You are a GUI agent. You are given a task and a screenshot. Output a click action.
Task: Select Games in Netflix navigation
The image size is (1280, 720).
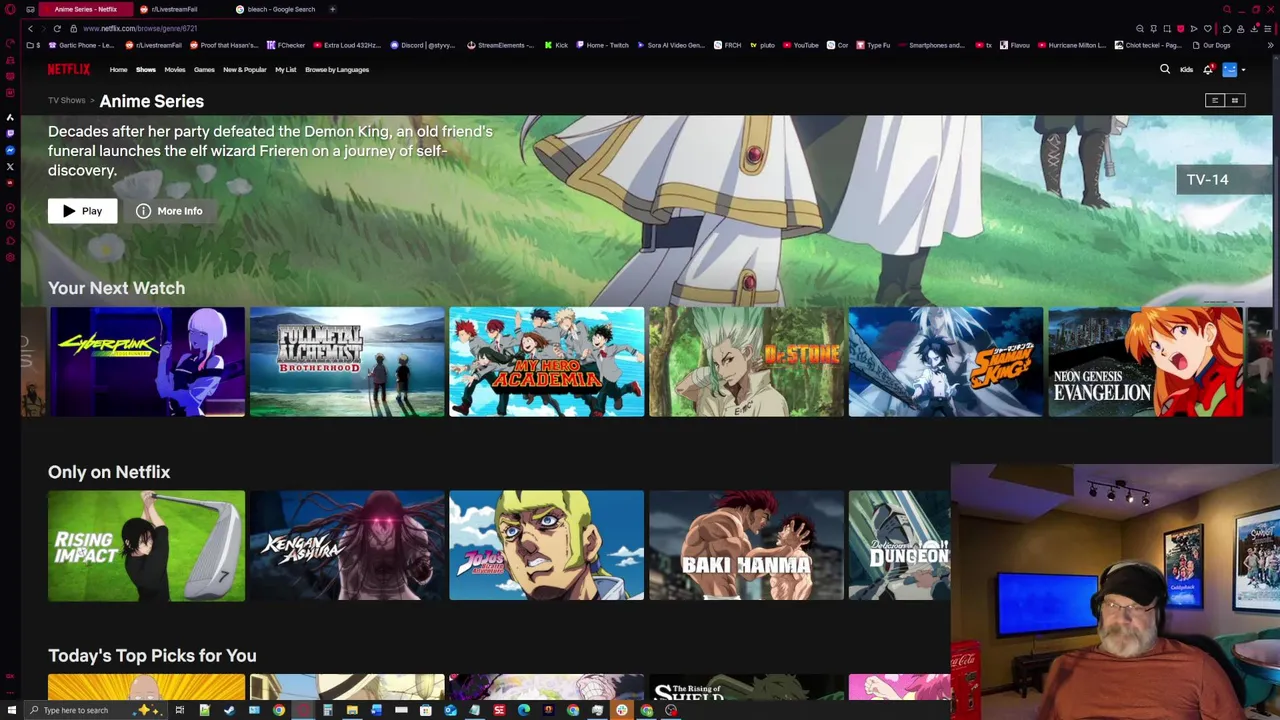click(204, 70)
